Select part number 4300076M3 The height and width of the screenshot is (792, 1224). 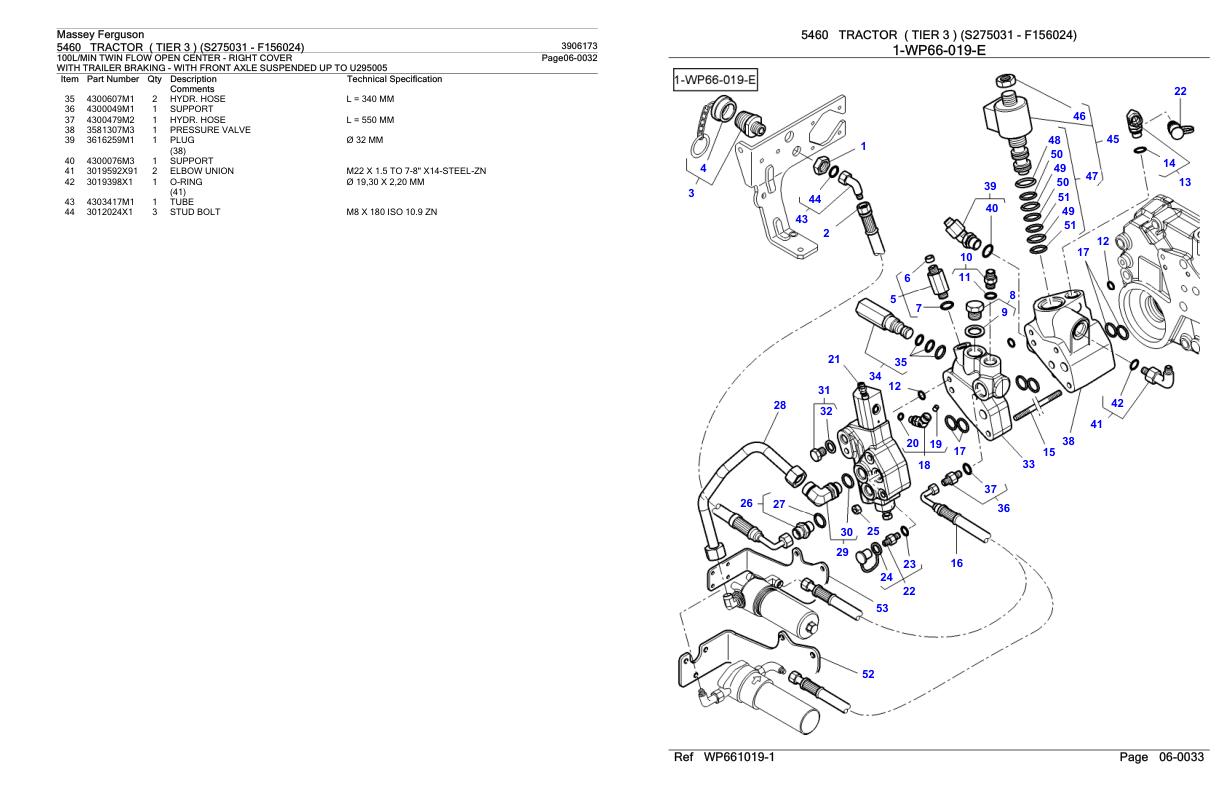pos(110,161)
